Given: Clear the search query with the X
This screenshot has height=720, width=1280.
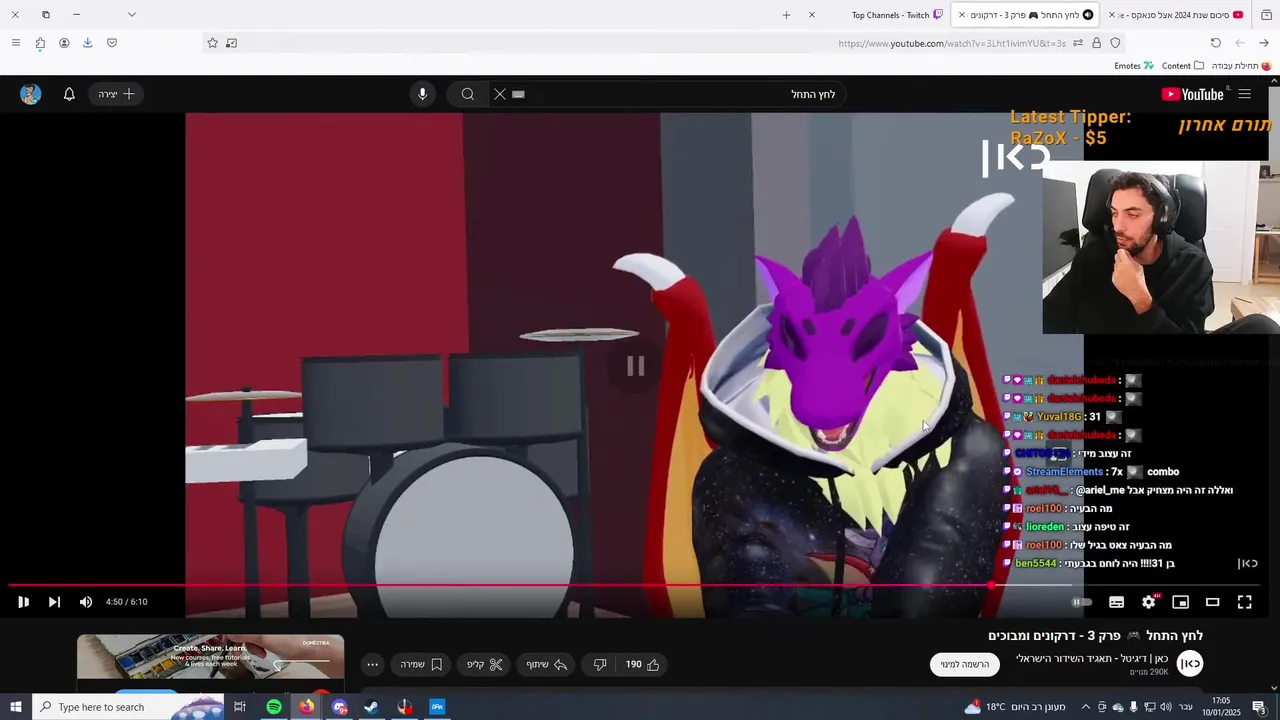Looking at the screenshot, I should tap(500, 94).
